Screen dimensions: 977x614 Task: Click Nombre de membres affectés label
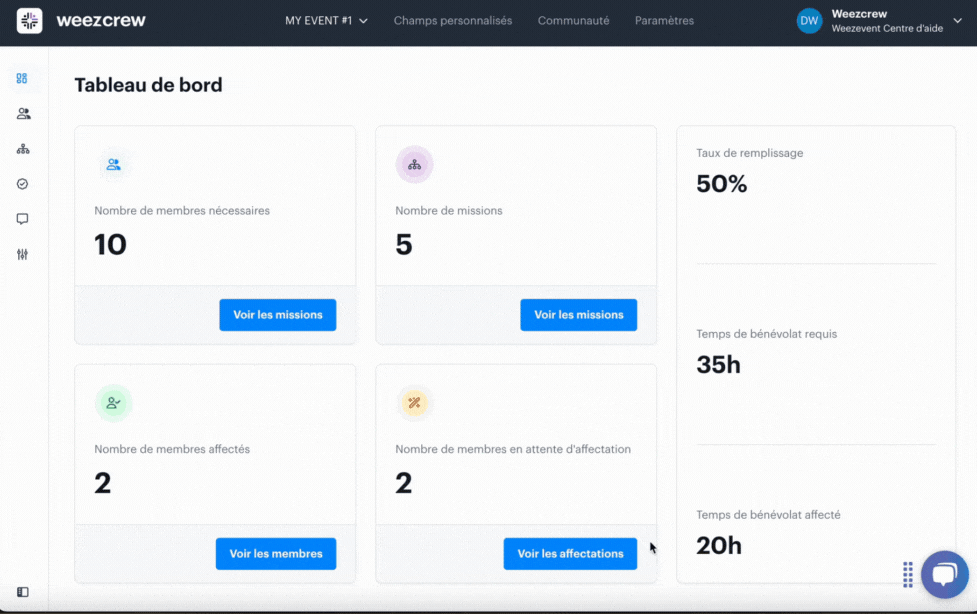[x=172, y=449]
